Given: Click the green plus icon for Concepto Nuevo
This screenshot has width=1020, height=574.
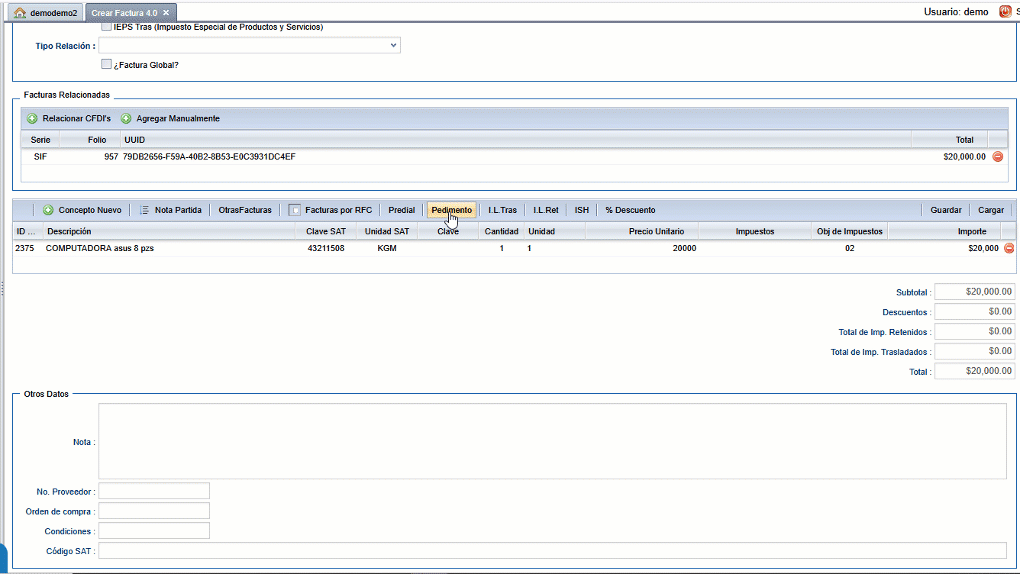Looking at the screenshot, I should [x=48, y=210].
